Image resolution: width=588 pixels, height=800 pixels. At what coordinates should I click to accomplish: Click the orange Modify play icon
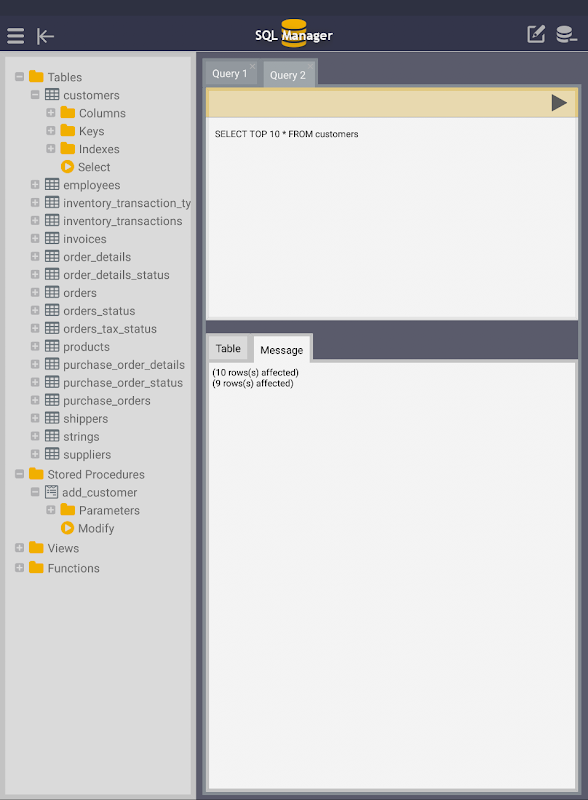tap(67, 528)
